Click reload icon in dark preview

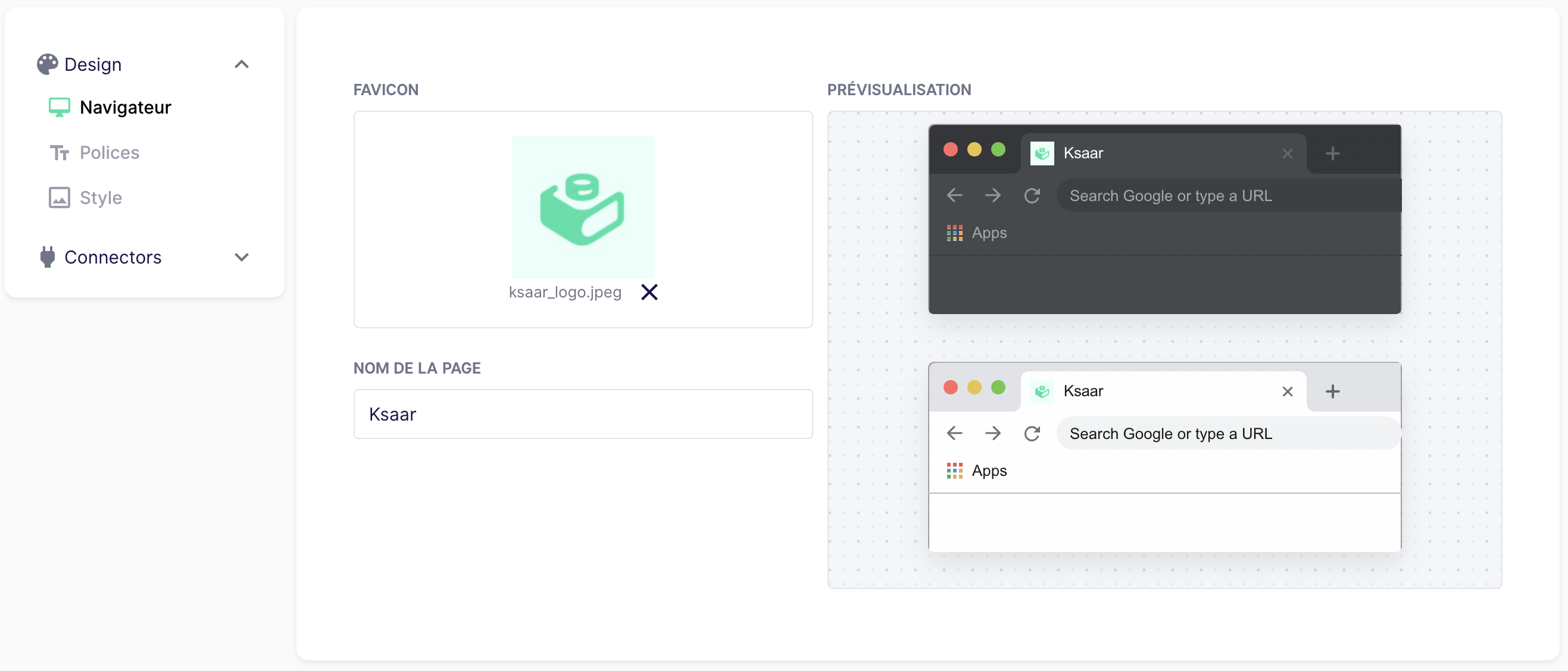tap(1032, 196)
